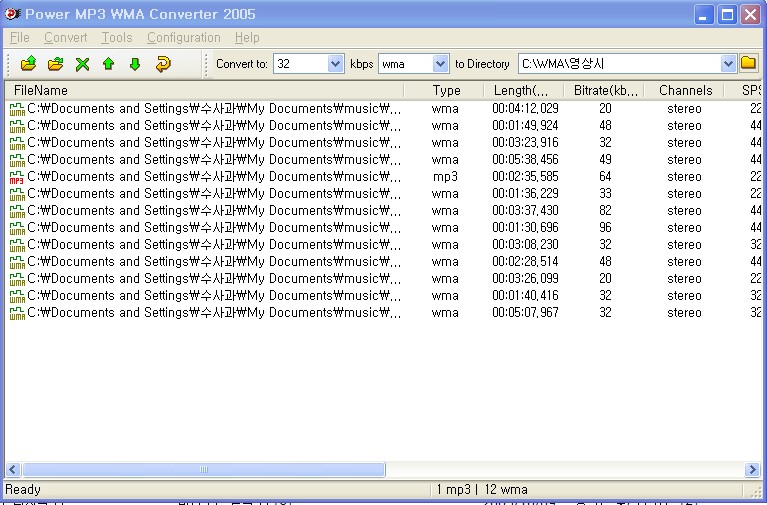Viewport: 767px width, 505px height.
Task: Click wma file icon of 00:01:49.924 row
Action: (x=17, y=126)
